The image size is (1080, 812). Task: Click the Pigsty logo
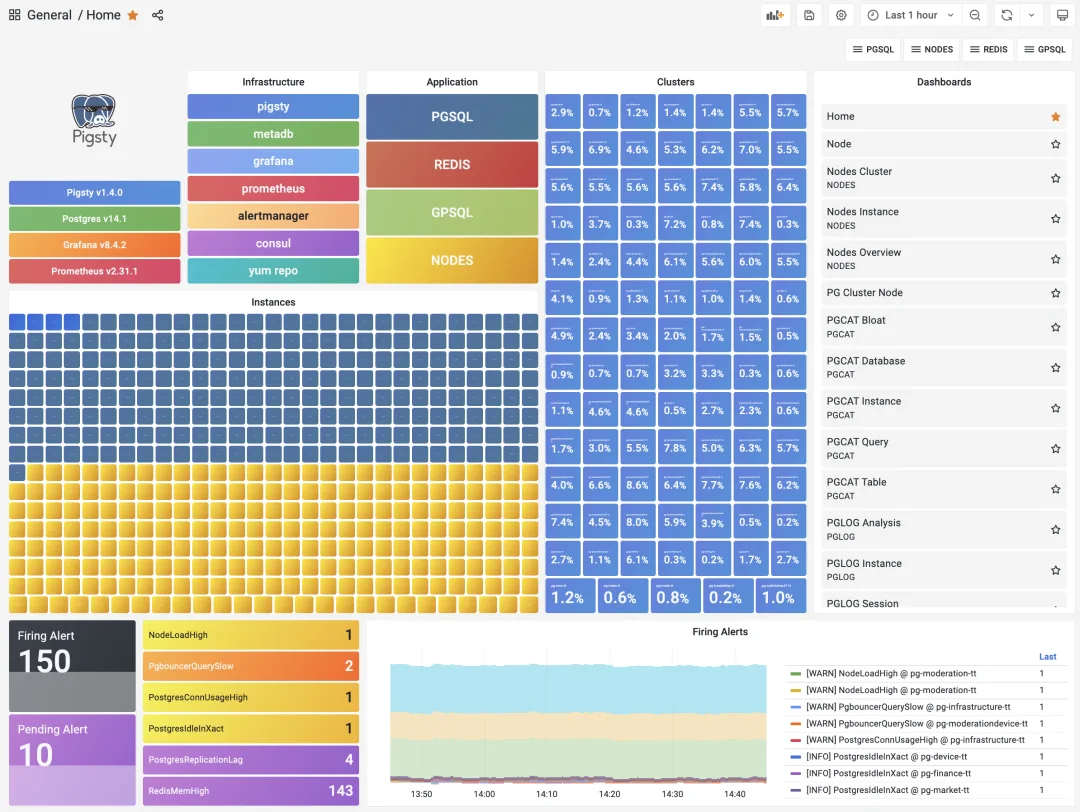point(94,119)
